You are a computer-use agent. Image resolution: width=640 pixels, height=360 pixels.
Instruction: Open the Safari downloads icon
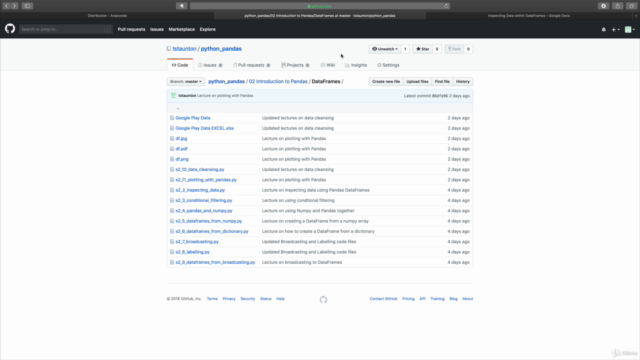603,6
